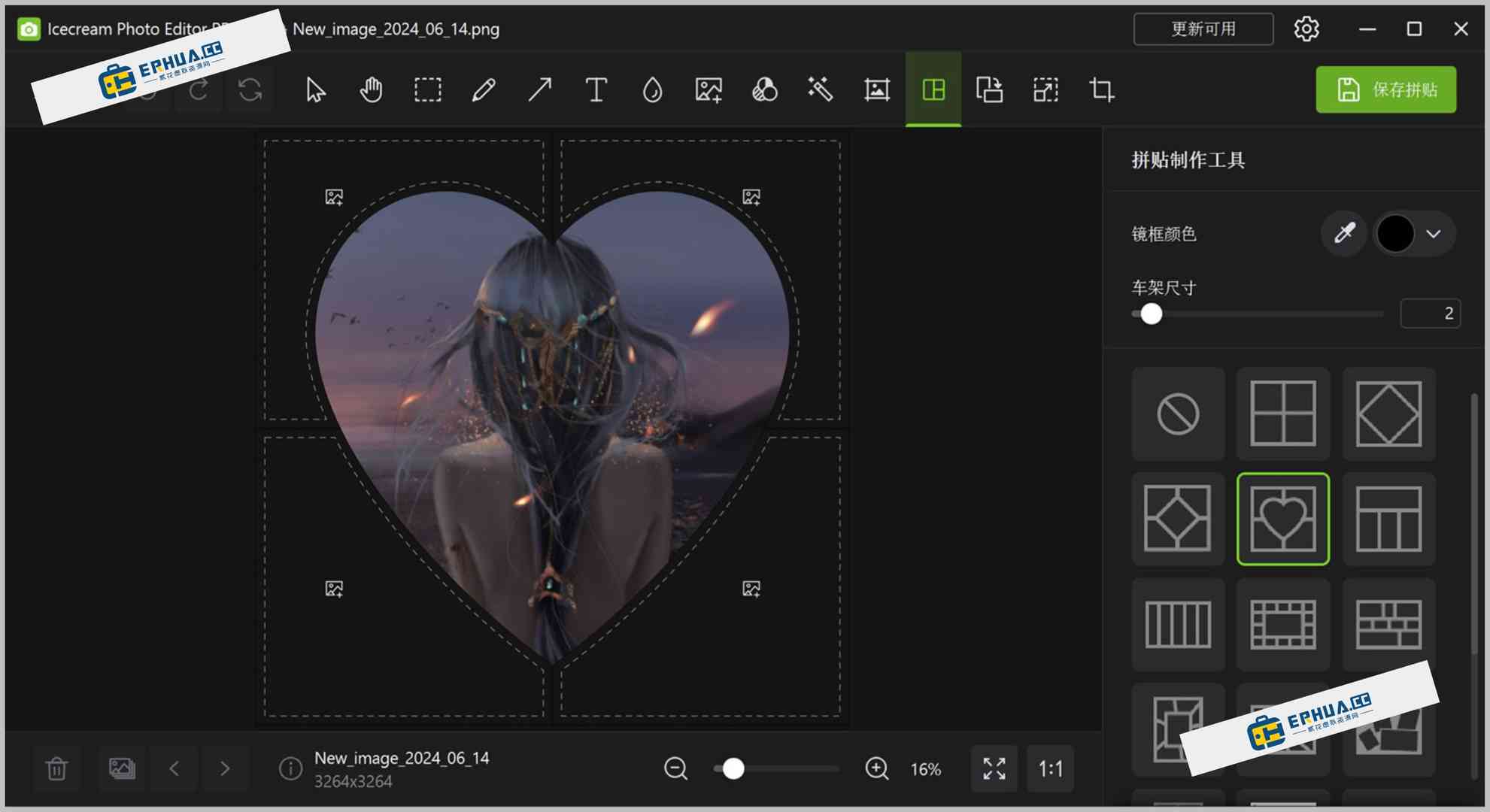The width and height of the screenshot is (1490, 812).
Task: Click the 保存拼贴 save collage button
Action: 1386,89
